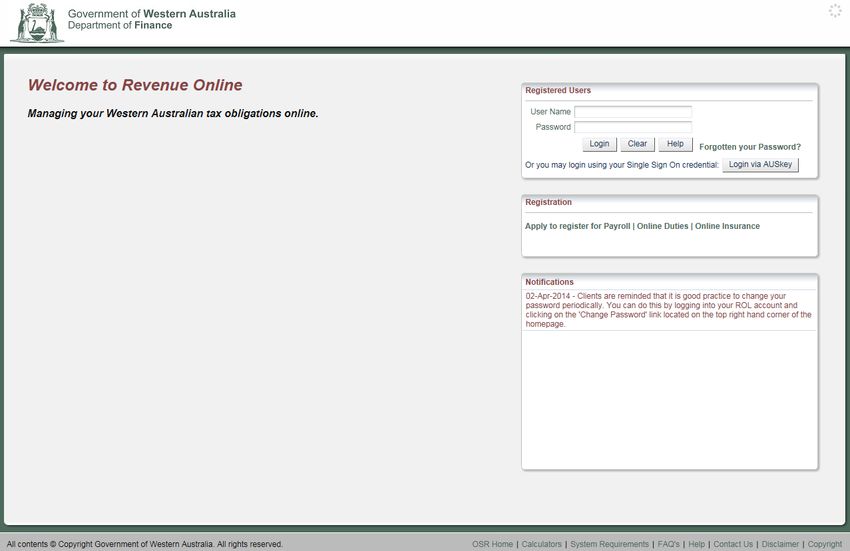Focus the Password input field
This screenshot has width=850, height=551.
tap(633, 127)
